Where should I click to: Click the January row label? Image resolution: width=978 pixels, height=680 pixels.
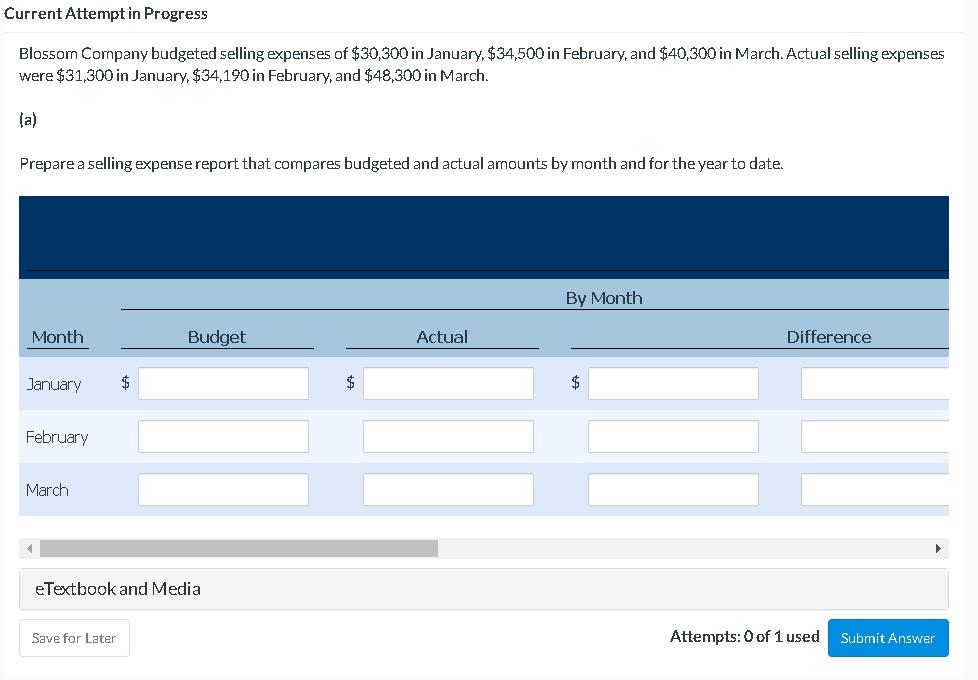pyautogui.click(x=54, y=384)
